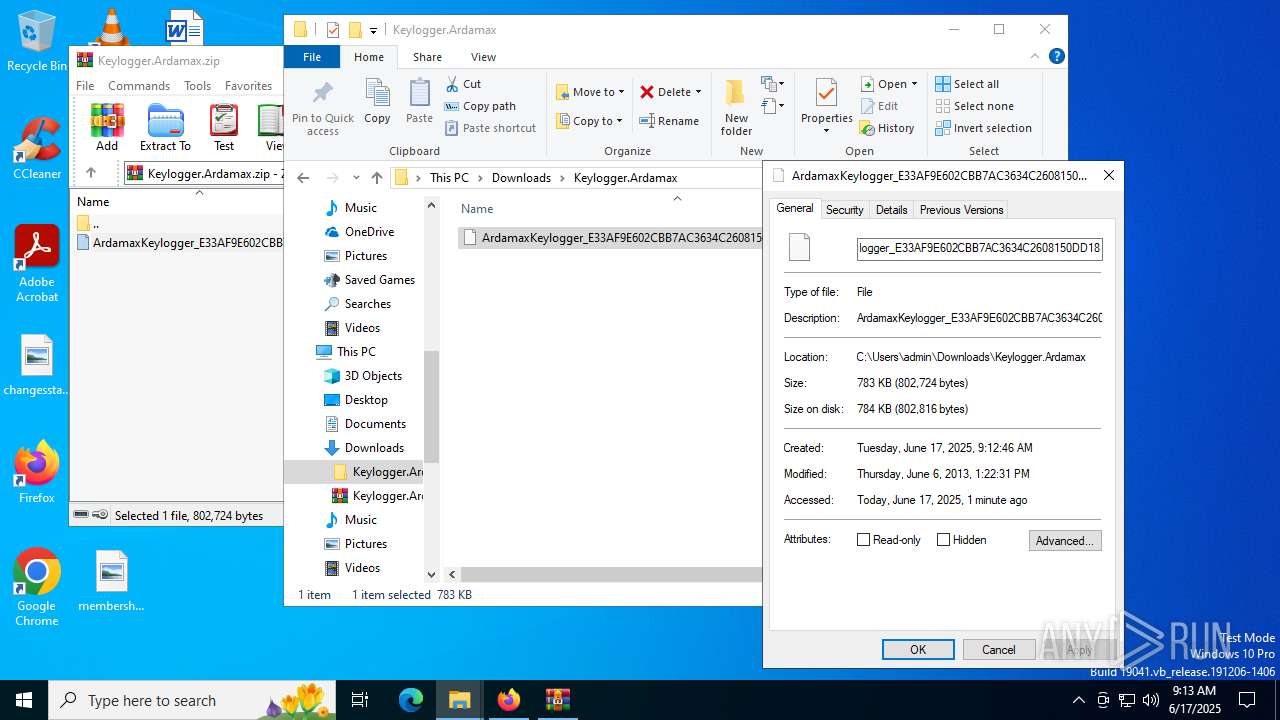Viewport: 1280px width, 720px height.
Task: Click the Paste ribbon icon
Action: pyautogui.click(x=419, y=102)
